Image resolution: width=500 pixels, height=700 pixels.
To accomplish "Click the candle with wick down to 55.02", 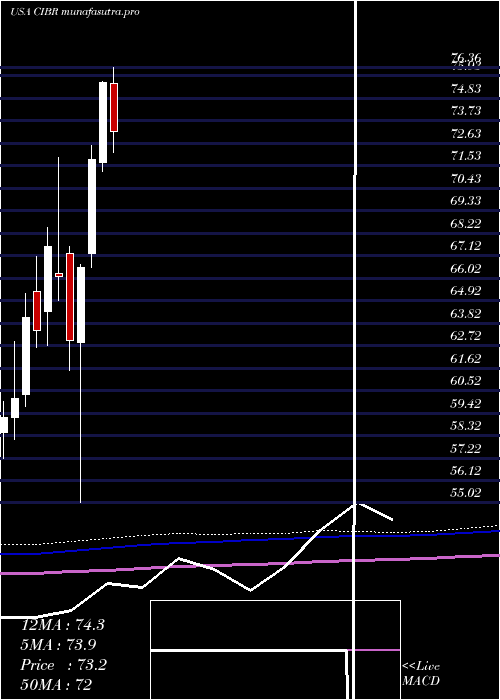I will (81, 305).
